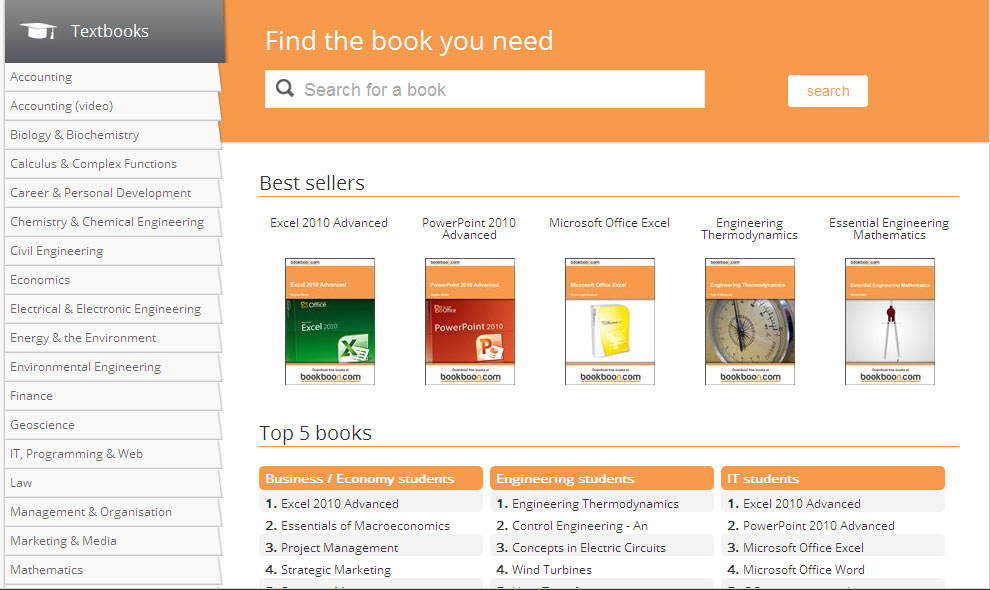
Task: Open Calculus & Complex Functions category
Action: click(x=112, y=164)
